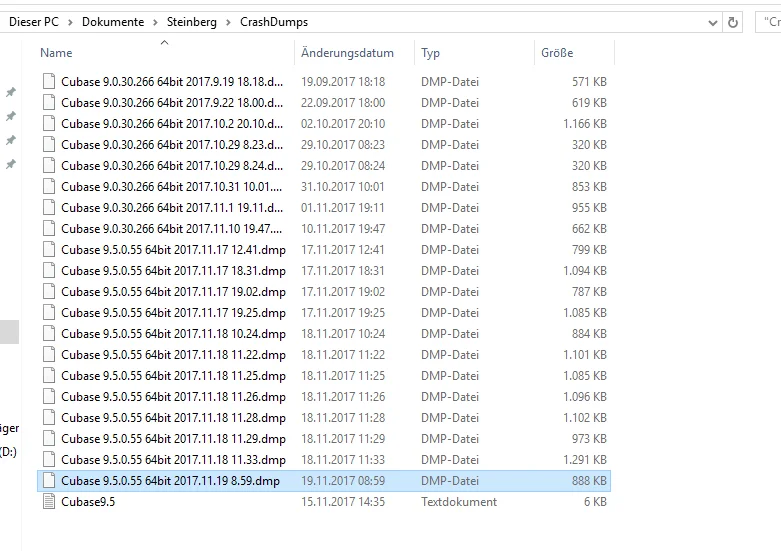Click size value 973 KB
Image resolution: width=781 pixels, height=551 pixels.
point(589,438)
